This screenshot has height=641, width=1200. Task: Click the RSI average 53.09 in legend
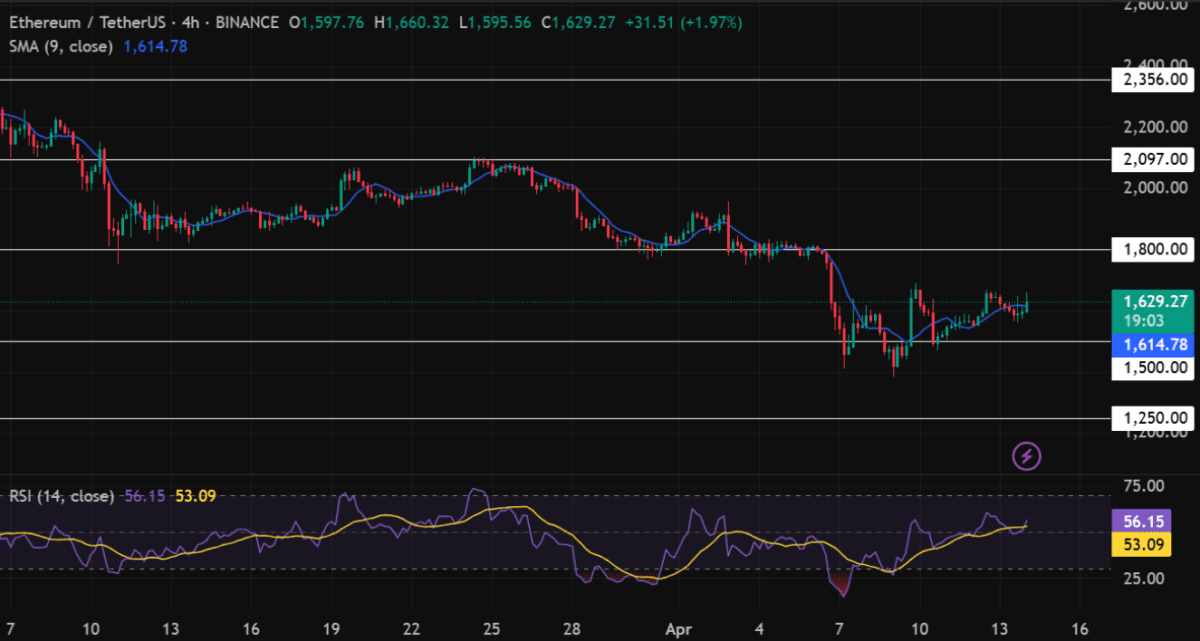(195, 495)
